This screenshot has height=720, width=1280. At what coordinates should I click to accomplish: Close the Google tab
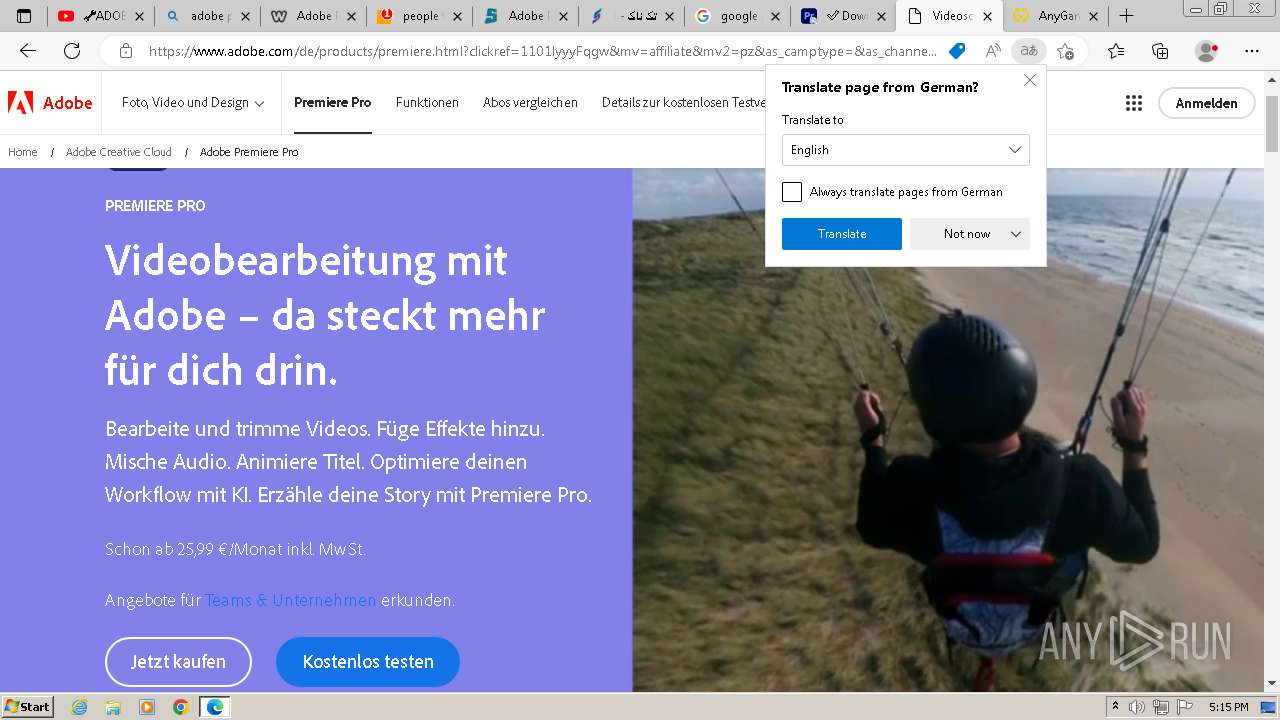point(774,16)
